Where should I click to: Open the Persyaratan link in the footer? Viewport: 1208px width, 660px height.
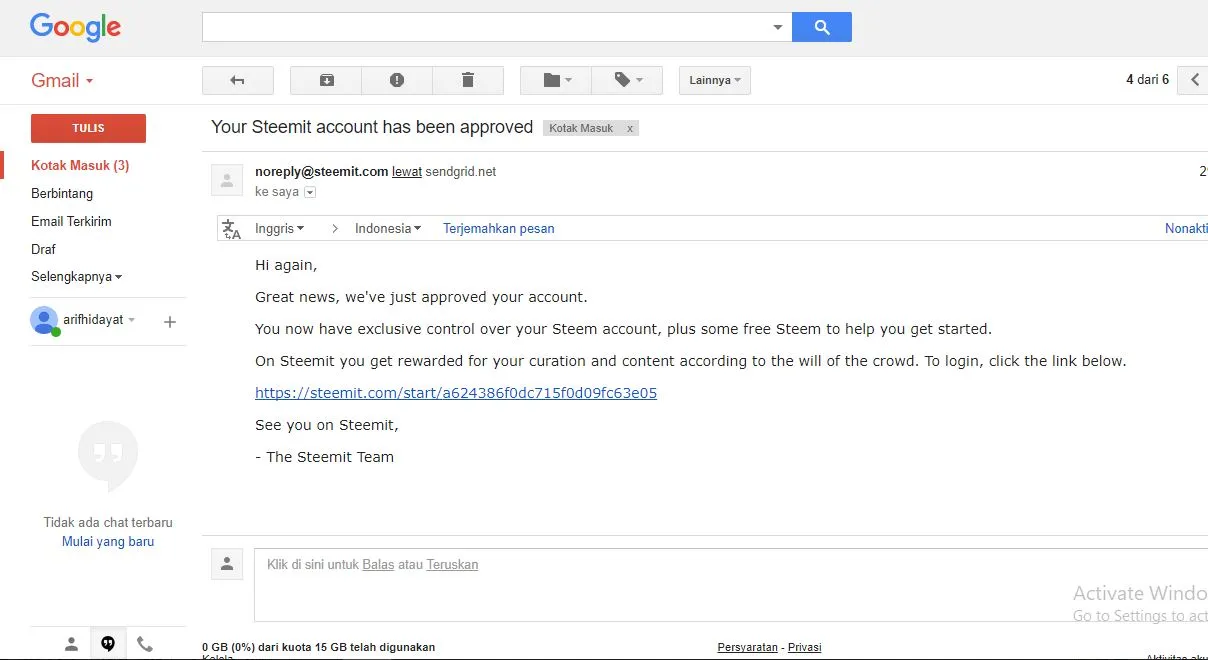click(x=747, y=647)
